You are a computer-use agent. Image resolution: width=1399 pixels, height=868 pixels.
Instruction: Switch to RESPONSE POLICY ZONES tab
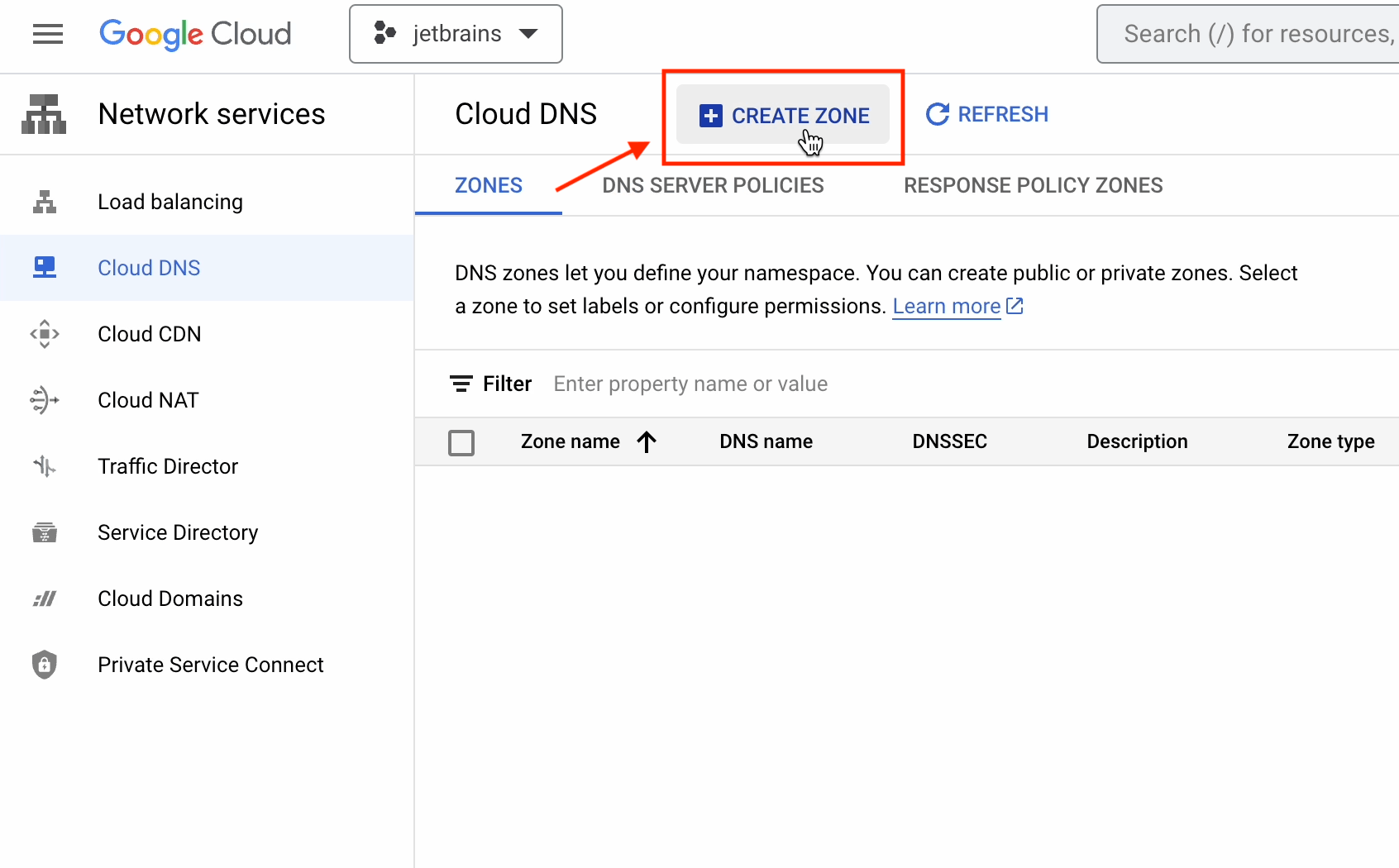pos(1033,185)
